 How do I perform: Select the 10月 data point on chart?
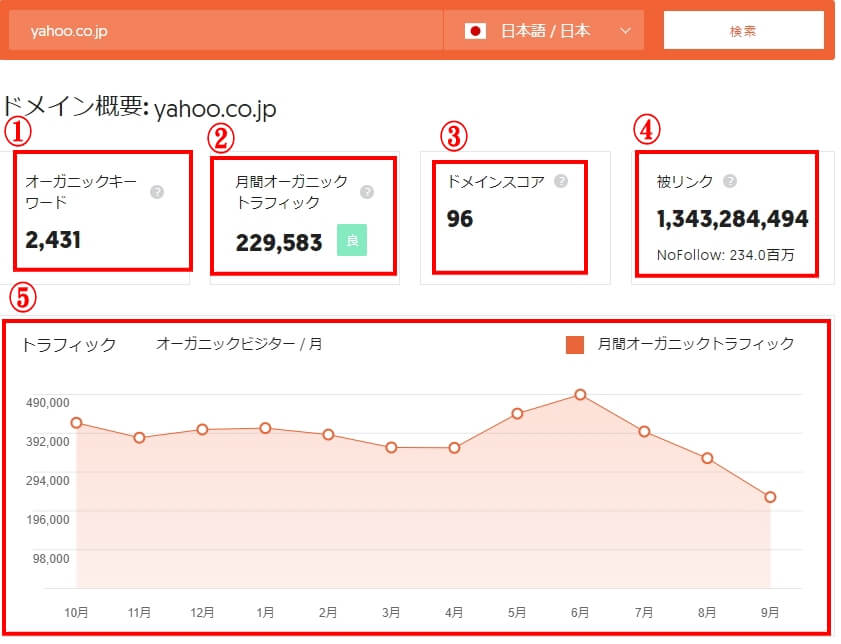[76, 423]
